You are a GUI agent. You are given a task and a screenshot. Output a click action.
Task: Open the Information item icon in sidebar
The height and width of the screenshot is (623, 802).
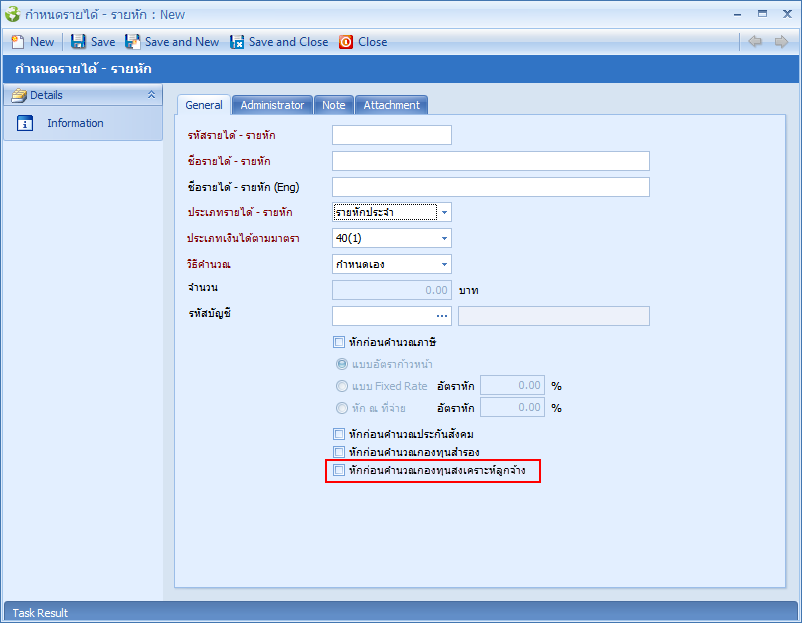tap(26, 124)
